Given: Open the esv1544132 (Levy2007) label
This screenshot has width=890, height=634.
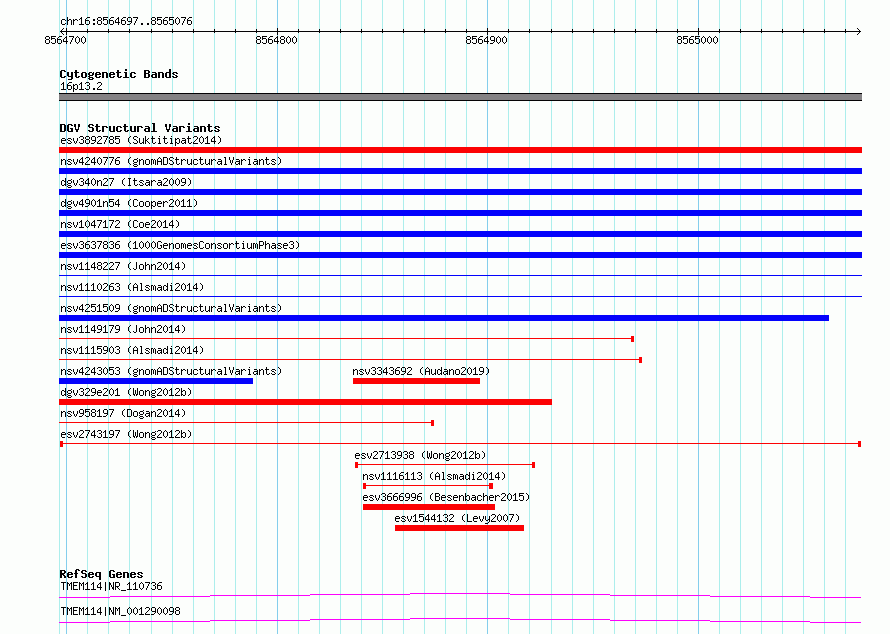Looking at the screenshot, I should pos(457,518).
